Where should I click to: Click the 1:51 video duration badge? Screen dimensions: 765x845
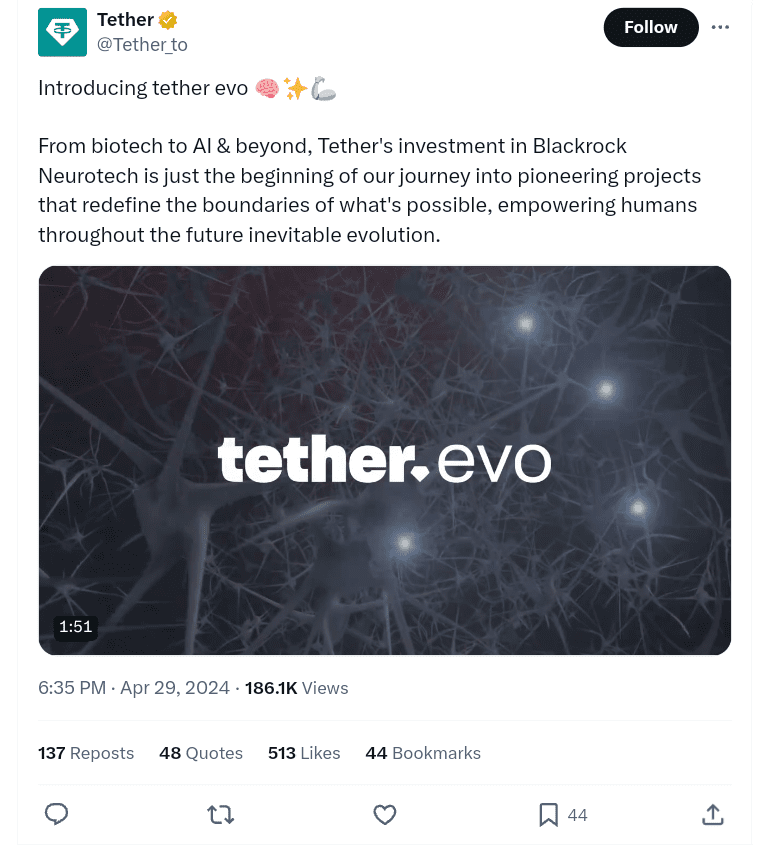pyautogui.click(x=75, y=627)
